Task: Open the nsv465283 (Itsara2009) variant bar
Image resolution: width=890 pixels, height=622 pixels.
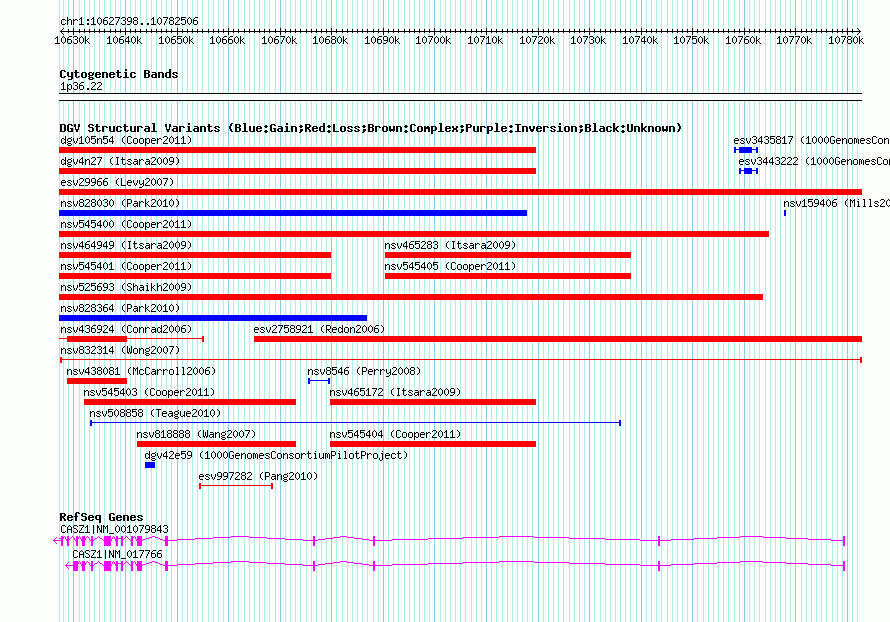Action: pos(507,255)
